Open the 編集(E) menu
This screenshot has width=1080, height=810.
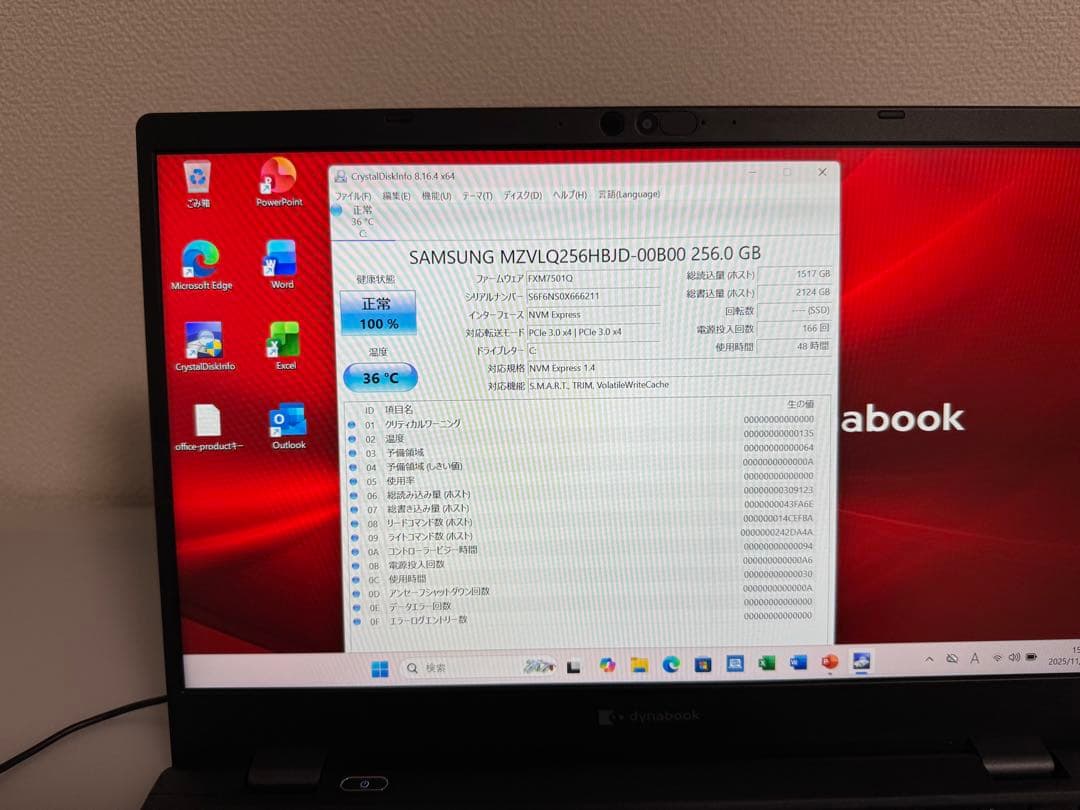click(396, 196)
